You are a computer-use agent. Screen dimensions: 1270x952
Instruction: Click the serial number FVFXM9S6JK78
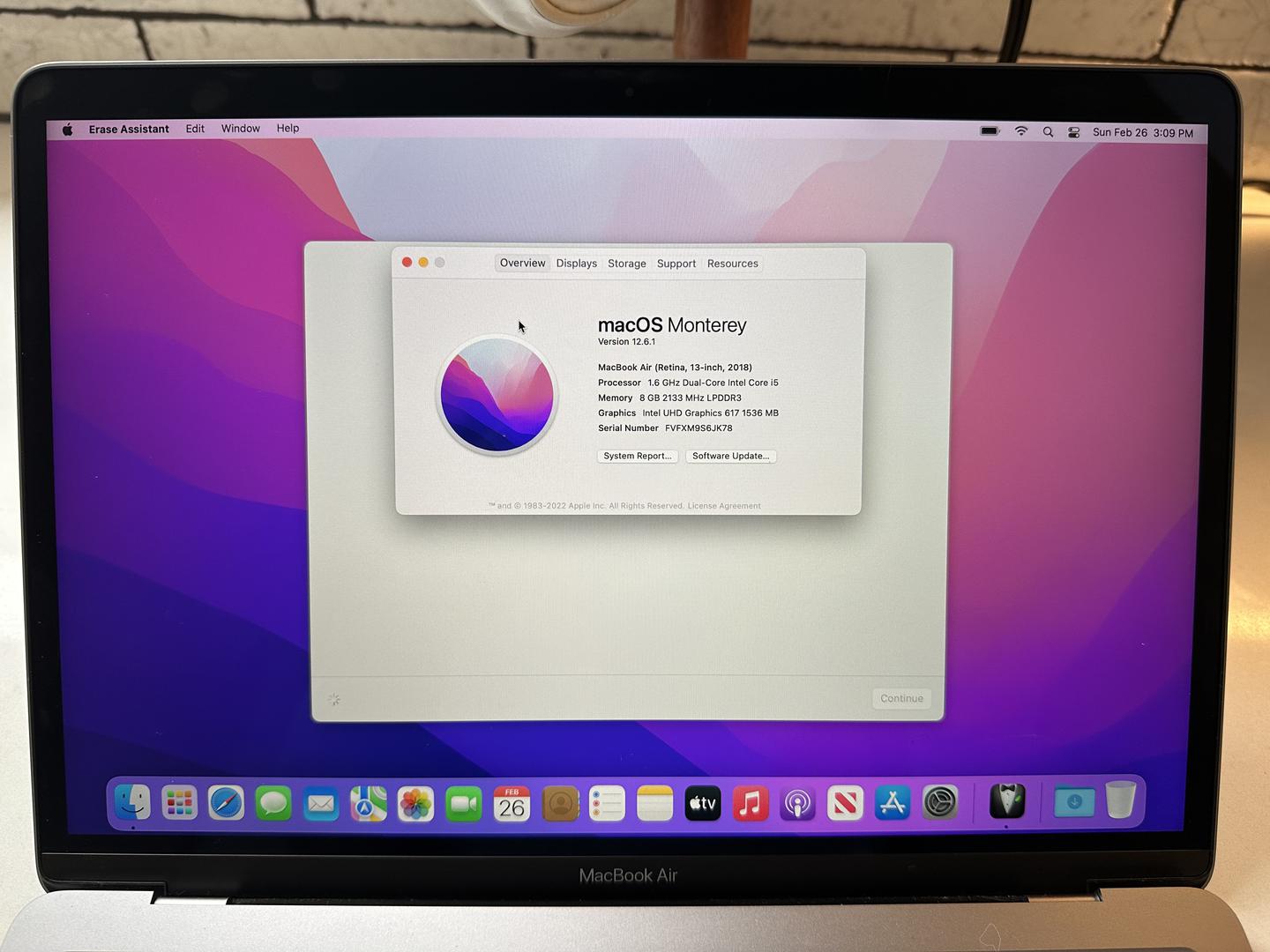(698, 428)
